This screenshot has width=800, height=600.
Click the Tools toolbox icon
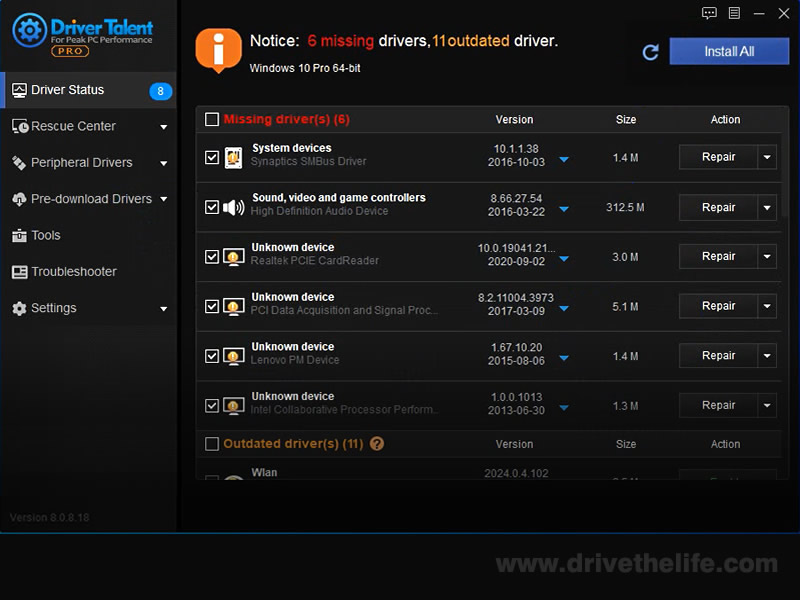[x=19, y=235]
